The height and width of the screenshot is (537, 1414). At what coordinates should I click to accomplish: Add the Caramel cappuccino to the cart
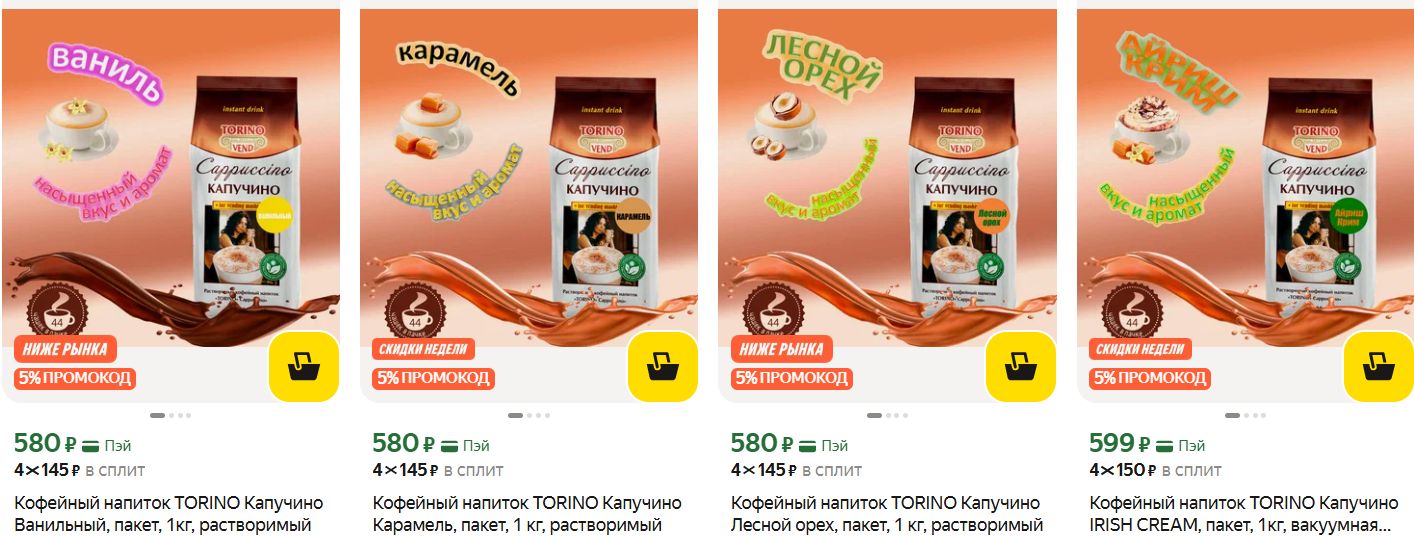pyautogui.click(x=662, y=366)
